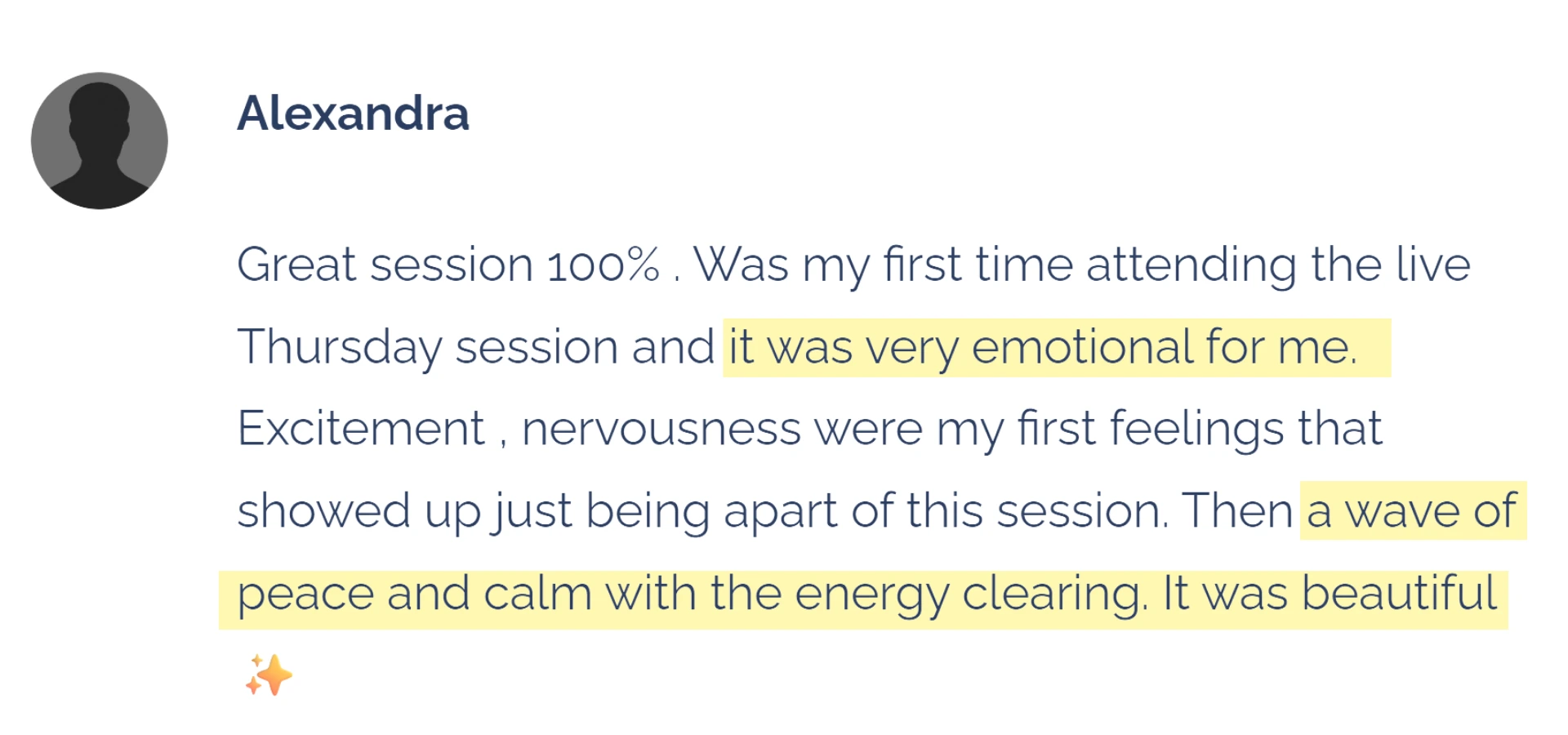
Task: Click the words "attending the live"
Action: tap(1277, 265)
